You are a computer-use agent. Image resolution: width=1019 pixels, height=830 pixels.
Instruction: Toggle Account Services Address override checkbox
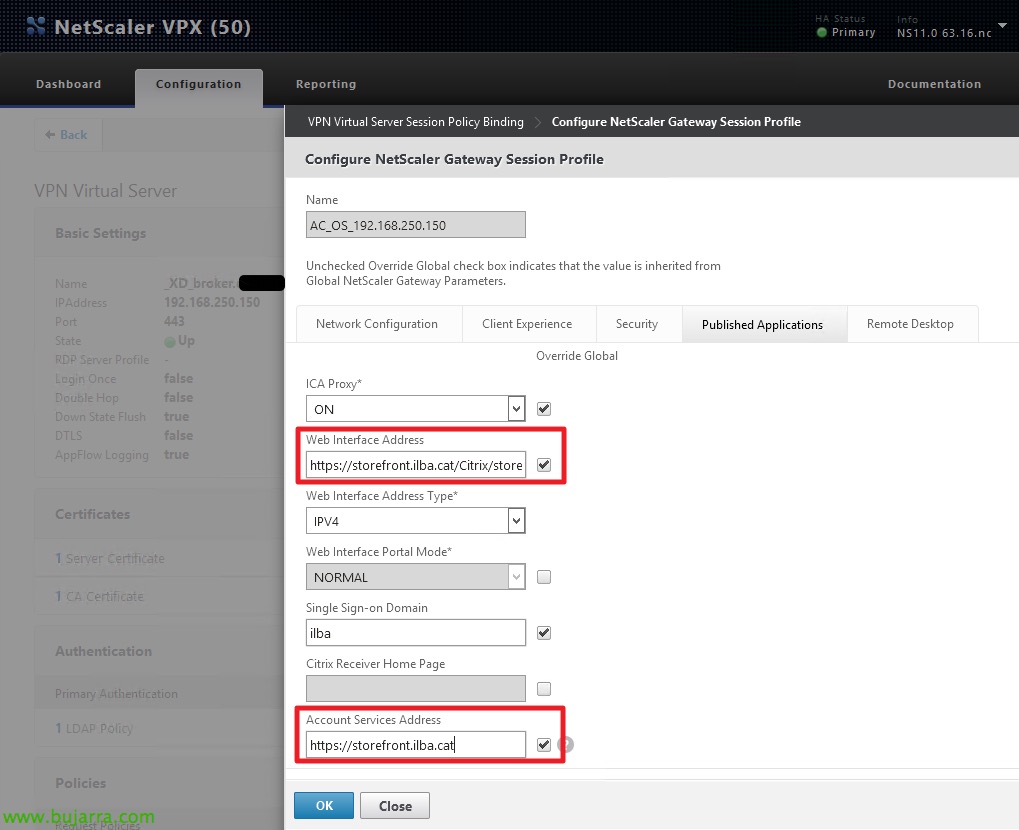(544, 744)
